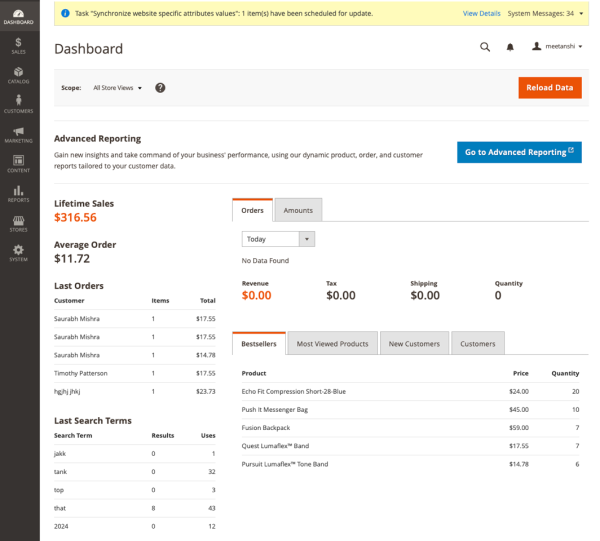Screen dimensions: 600x541
Task: Click the scope help question mark icon
Action: [160, 88]
